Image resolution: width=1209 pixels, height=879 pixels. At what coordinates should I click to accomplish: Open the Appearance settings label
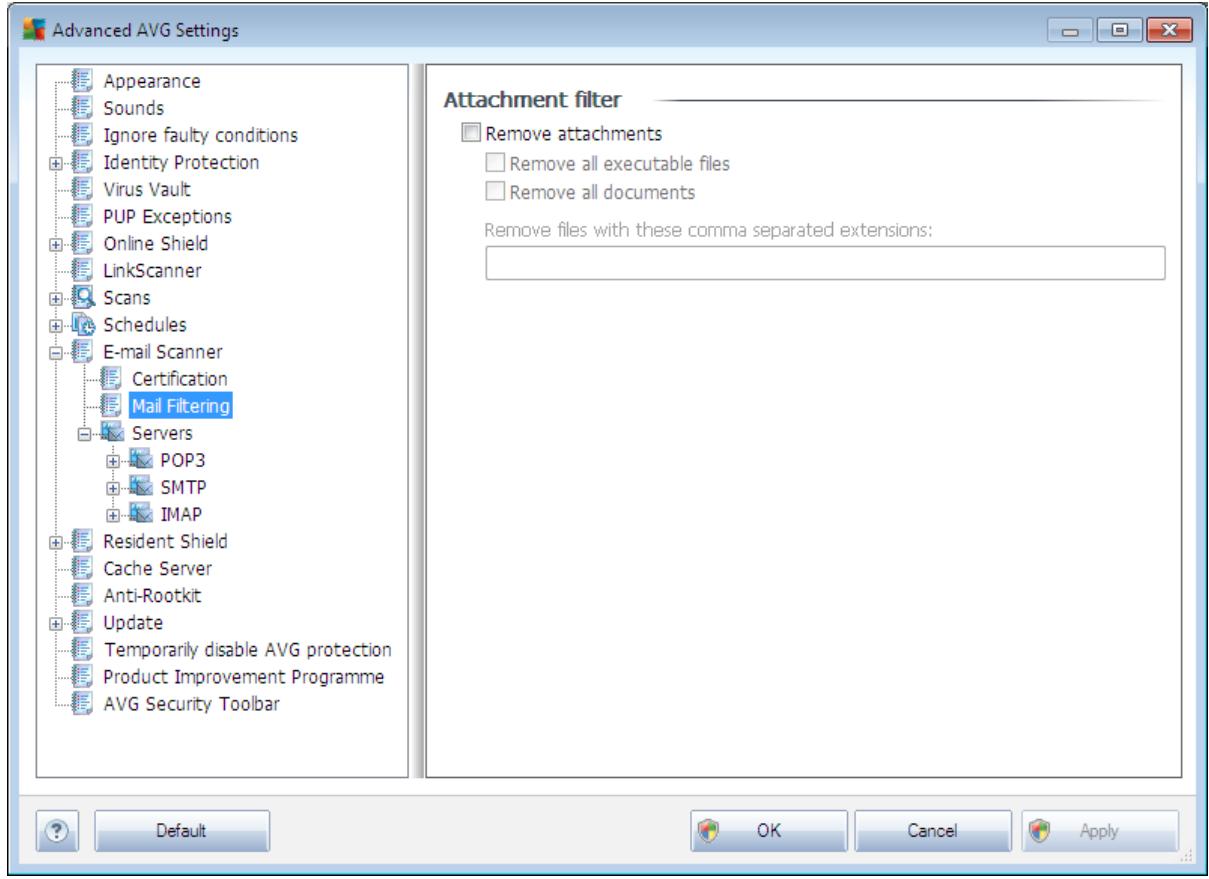[152, 81]
